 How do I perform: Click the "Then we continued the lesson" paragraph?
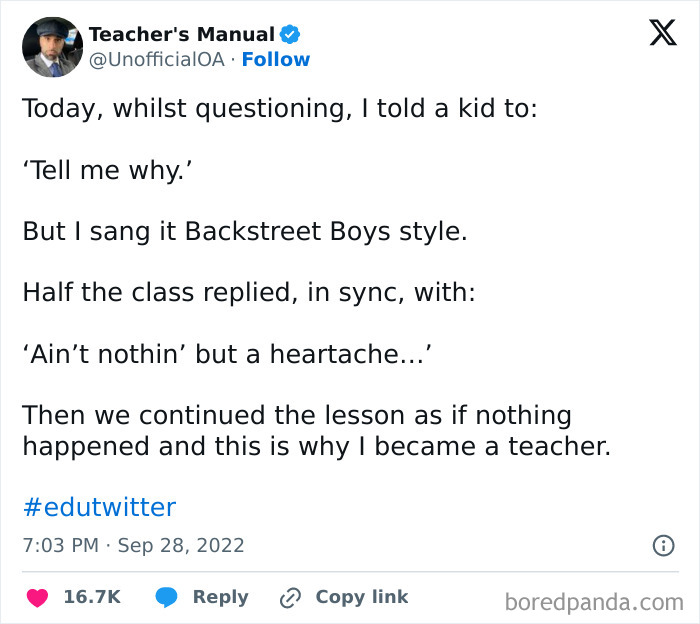point(316,430)
